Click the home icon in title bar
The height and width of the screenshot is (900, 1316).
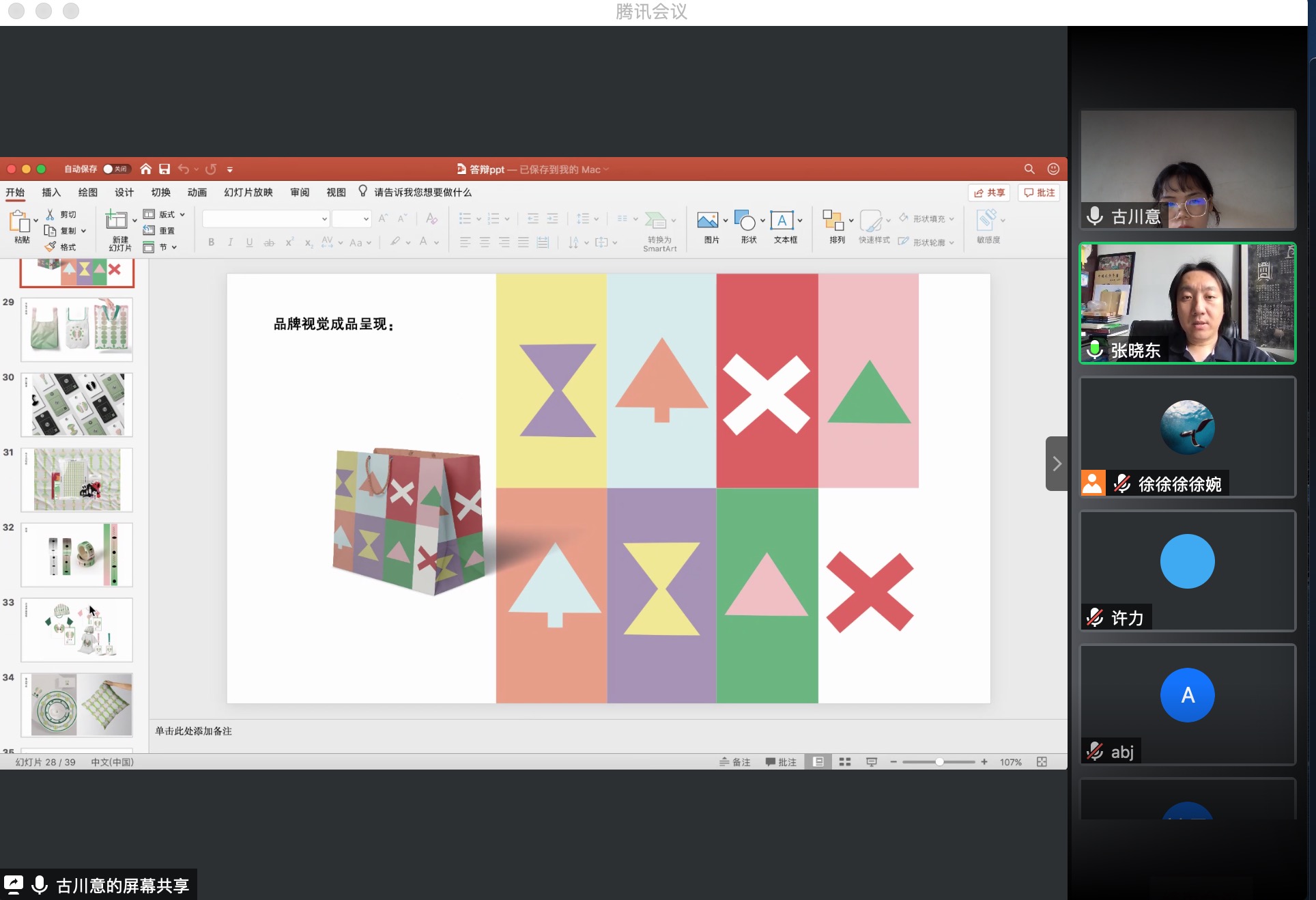pyautogui.click(x=145, y=169)
